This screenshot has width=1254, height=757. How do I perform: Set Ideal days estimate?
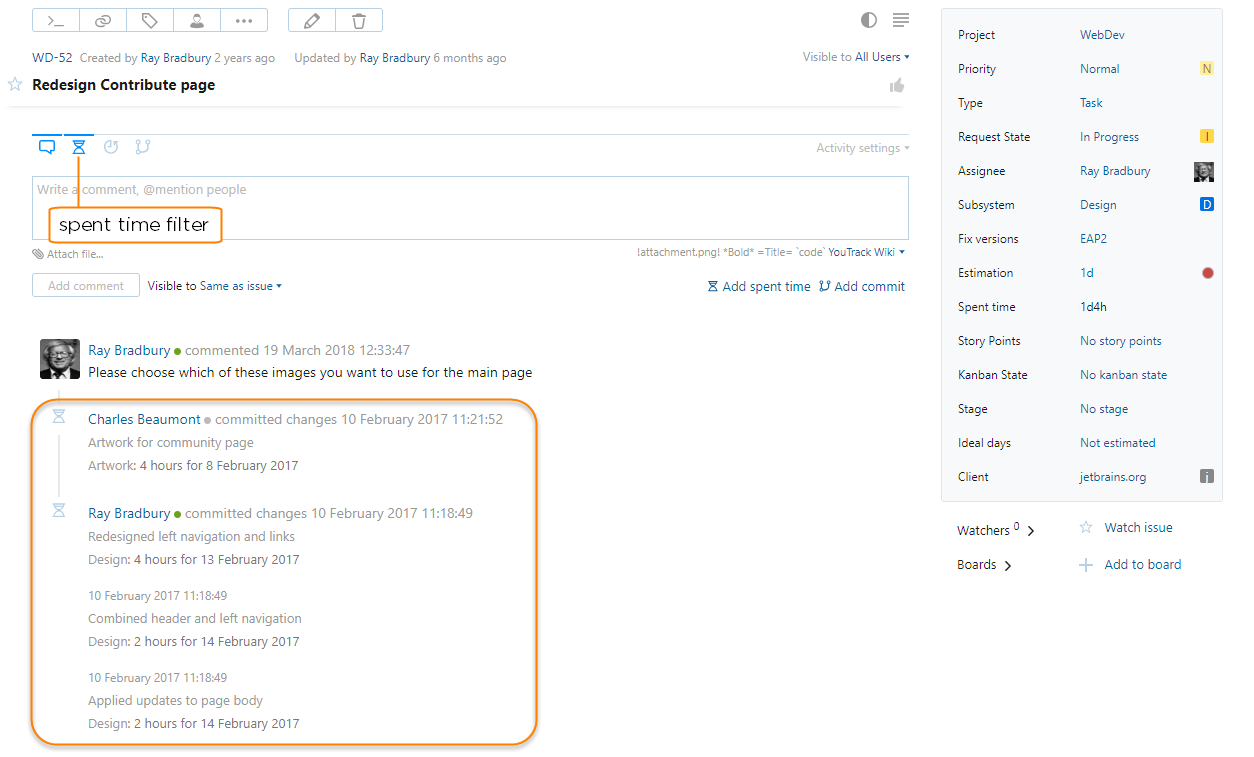[x=1118, y=443]
